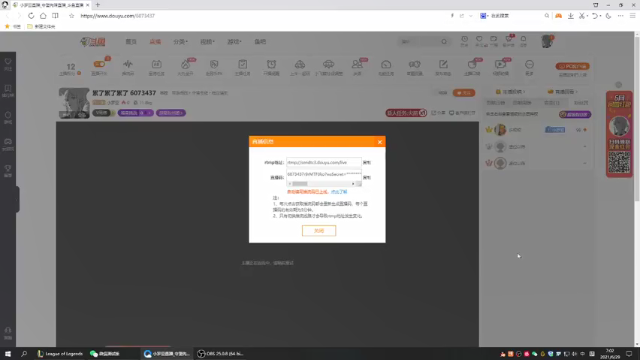Click the purple button in right ranking panel
The height and width of the screenshot is (360, 640).
575,114
